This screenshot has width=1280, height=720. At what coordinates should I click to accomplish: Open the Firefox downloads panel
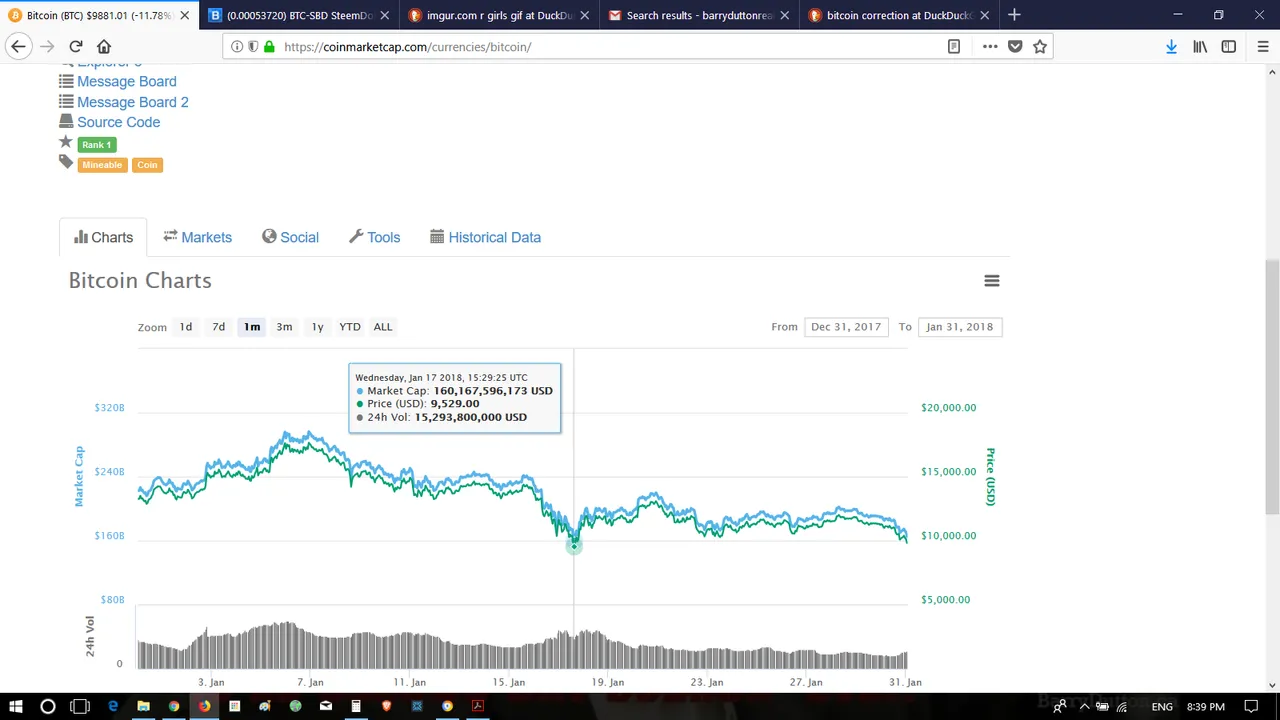coord(1171,46)
